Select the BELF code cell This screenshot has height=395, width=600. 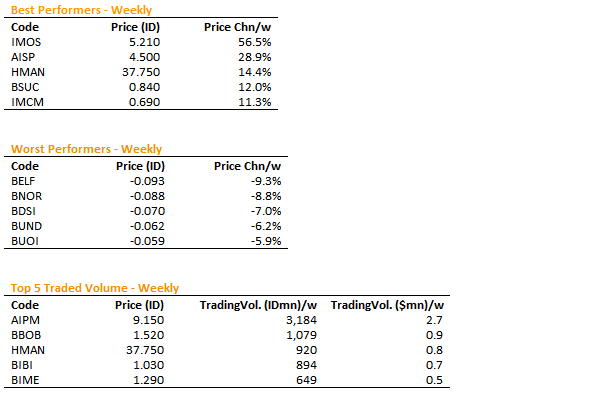tap(23, 181)
